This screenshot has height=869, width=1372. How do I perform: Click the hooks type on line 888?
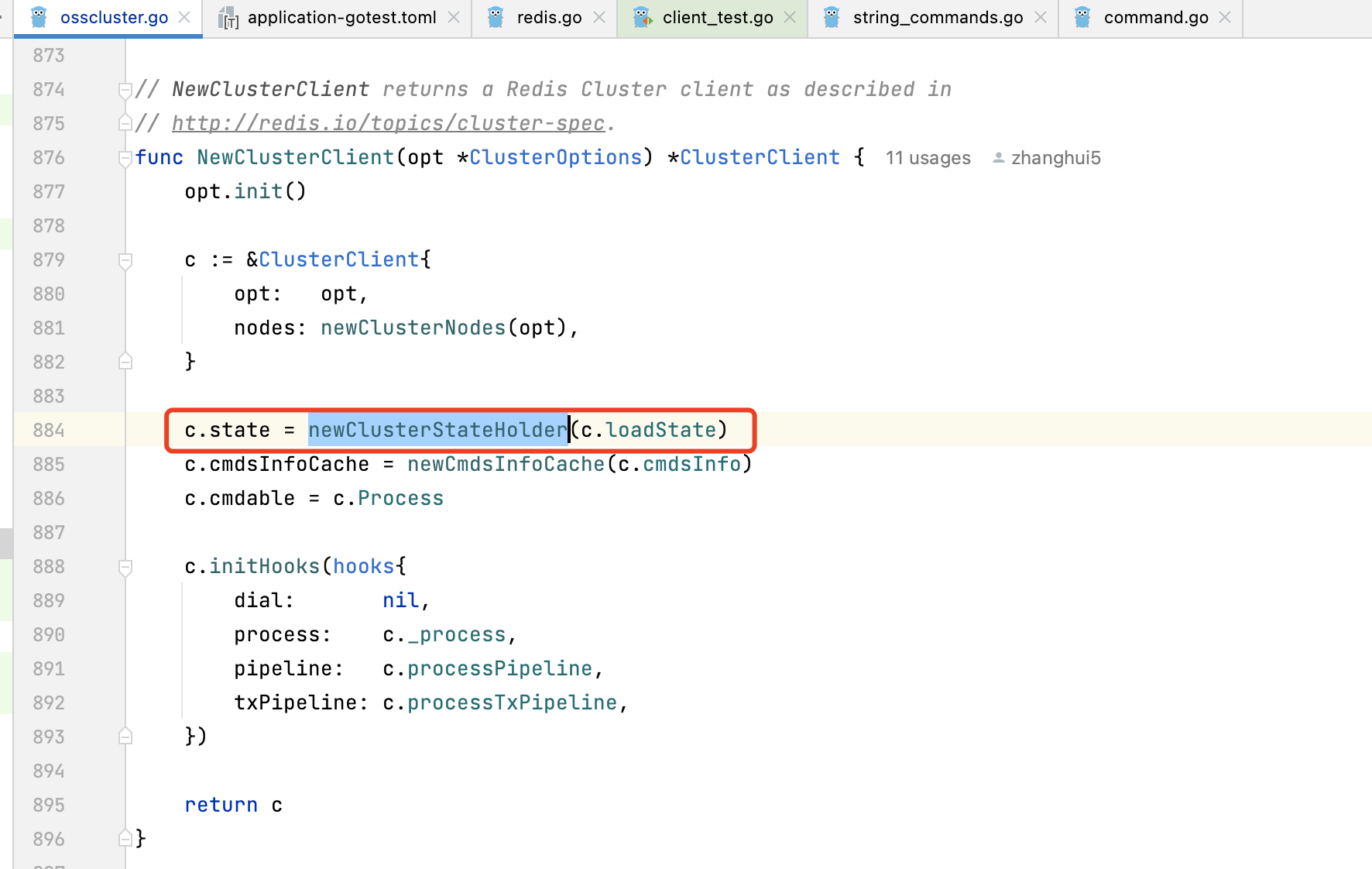coord(363,566)
